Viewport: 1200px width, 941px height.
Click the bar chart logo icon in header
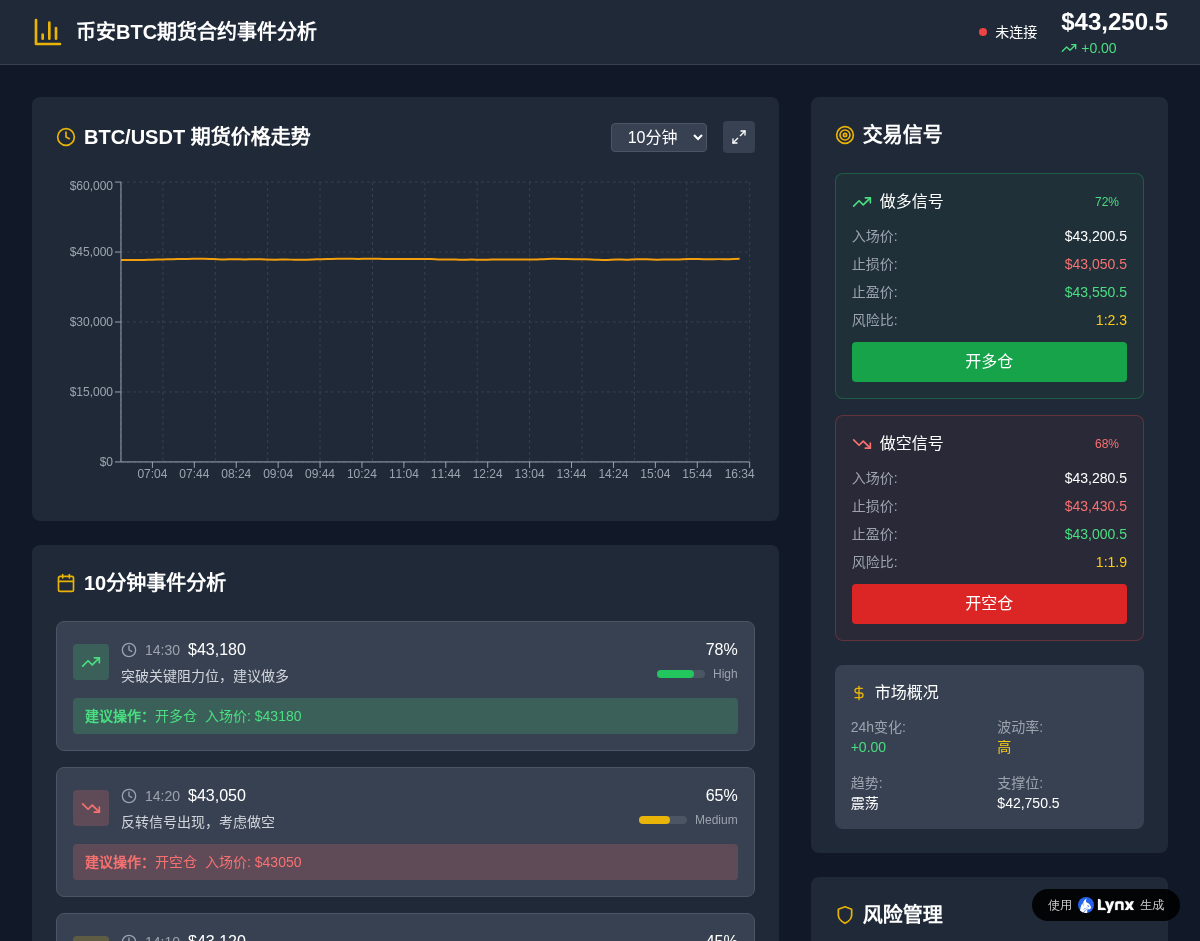pos(47,32)
